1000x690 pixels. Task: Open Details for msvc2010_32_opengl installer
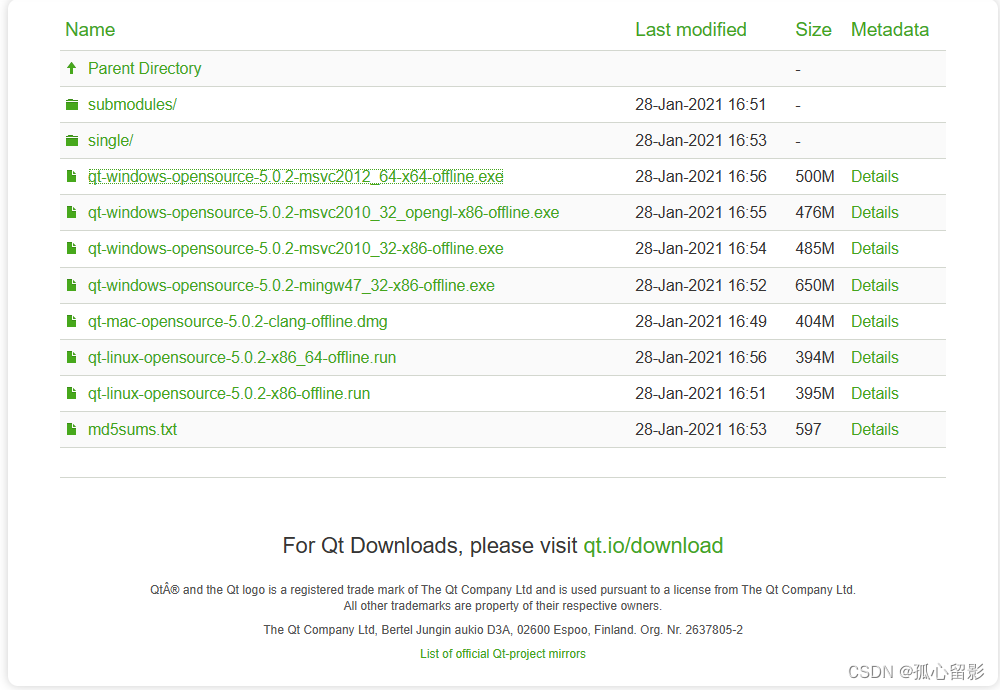click(x=874, y=212)
